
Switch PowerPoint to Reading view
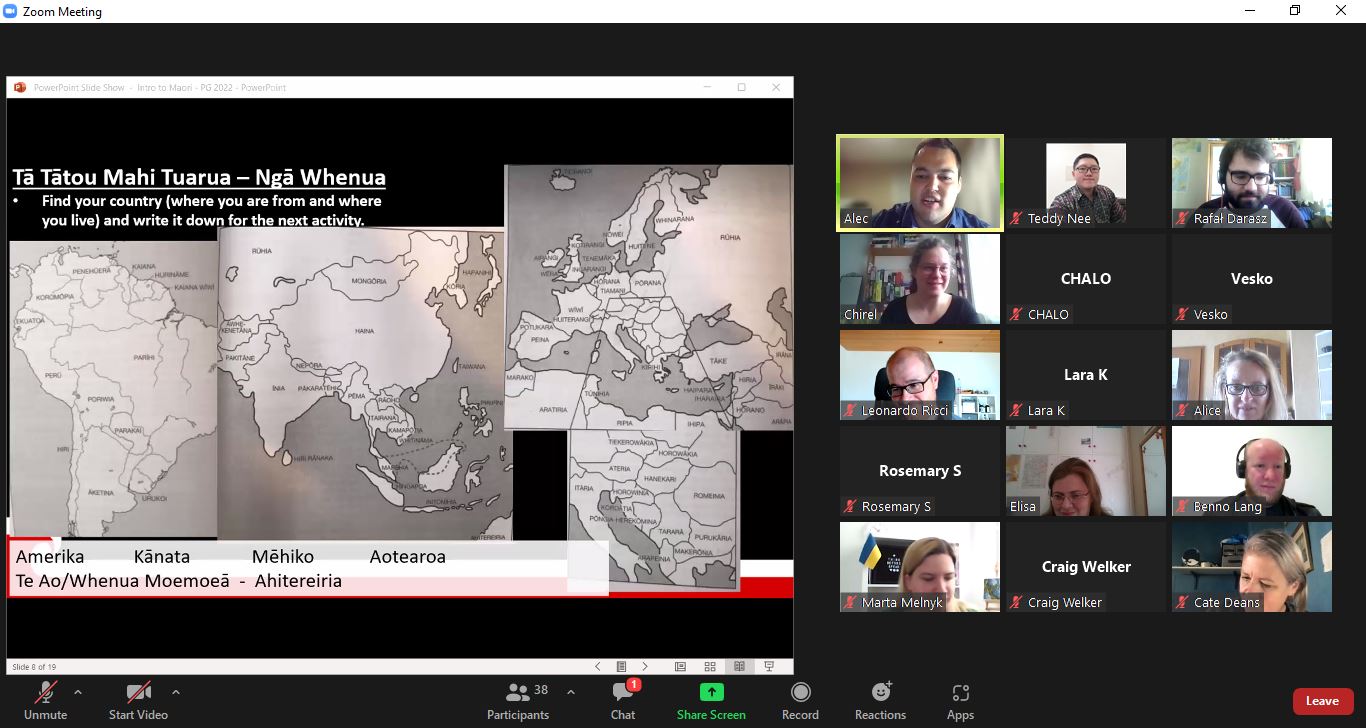pos(739,666)
